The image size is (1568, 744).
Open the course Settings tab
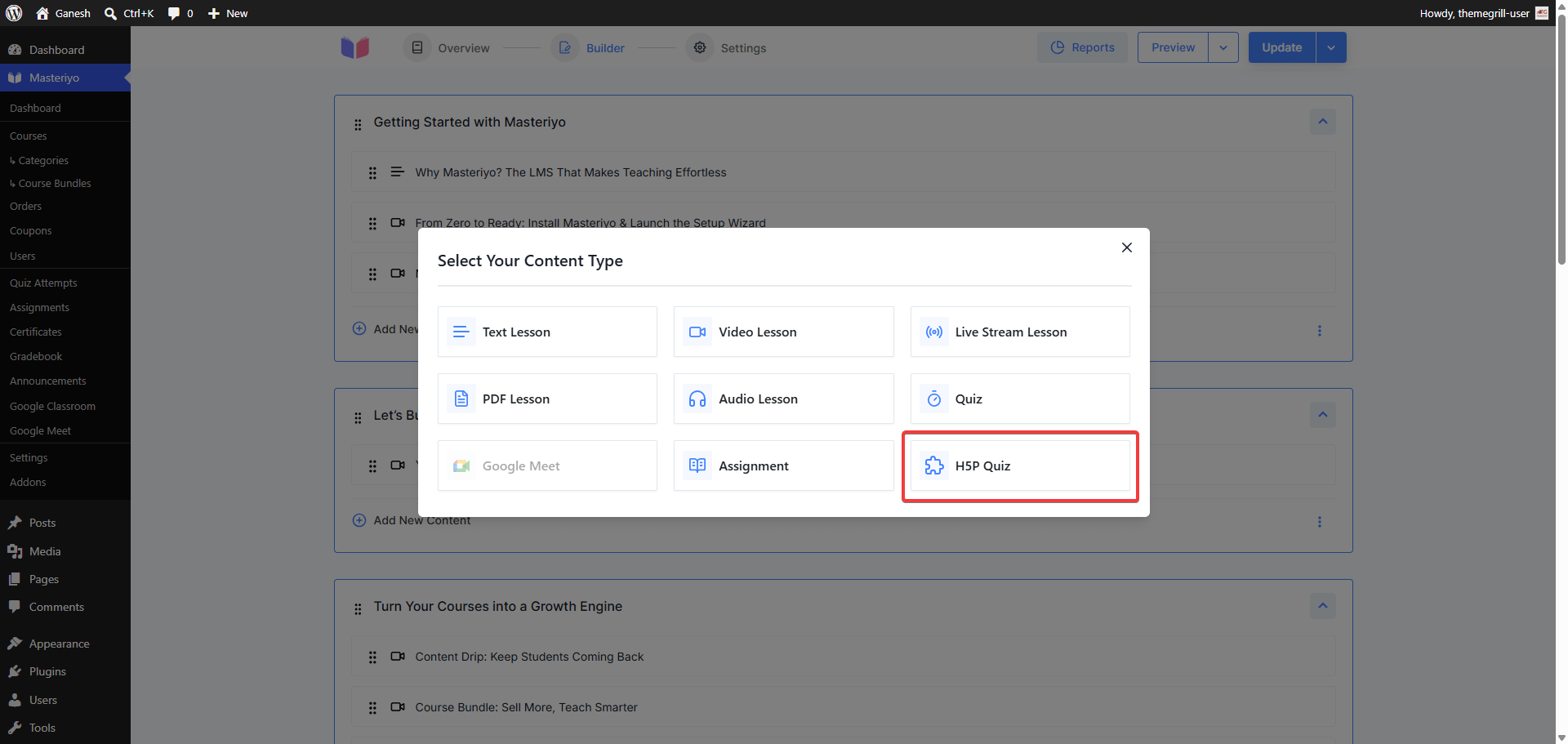(x=727, y=48)
